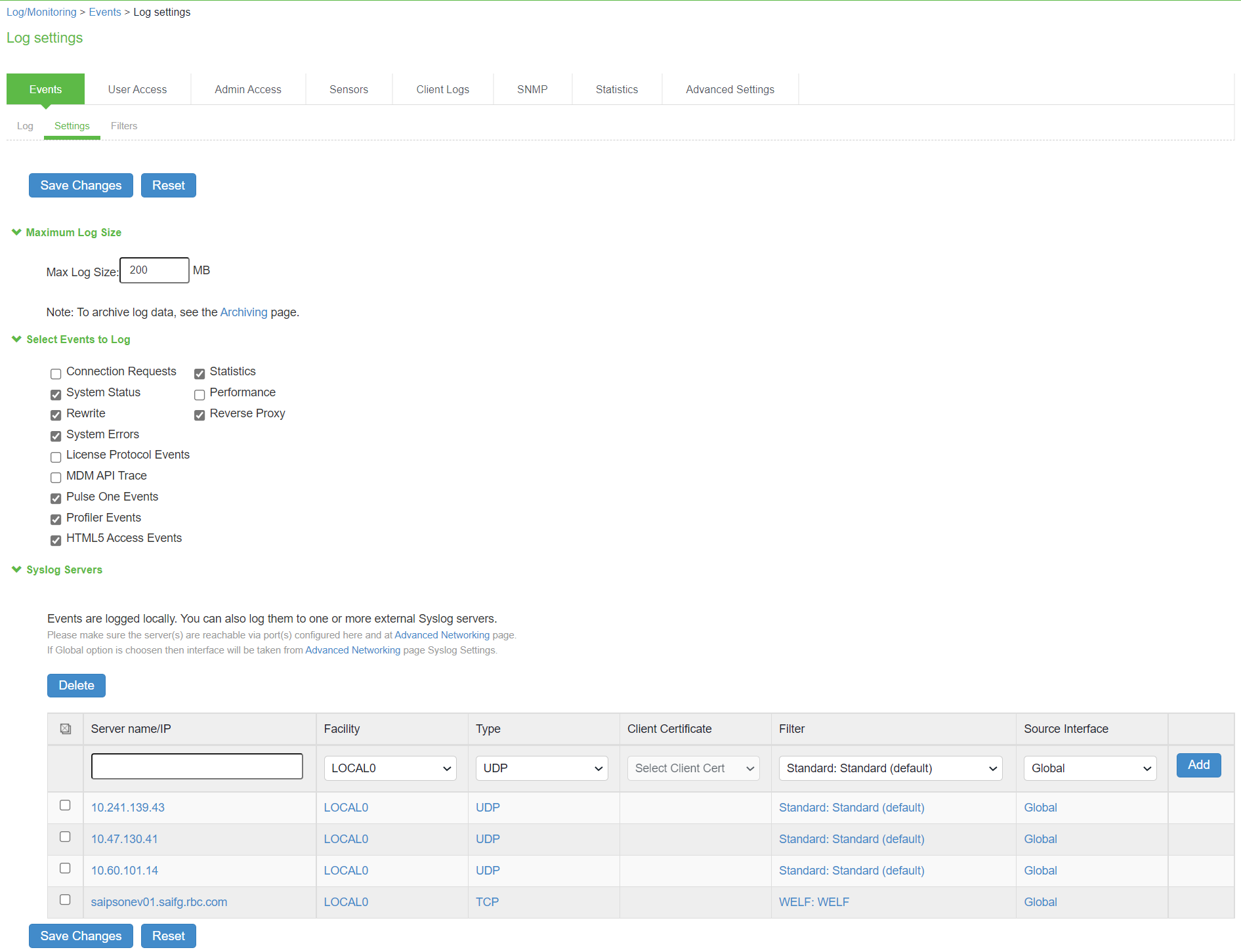Enable Connection Requests logging
Screen dimensions: 1241x952
tap(56, 373)
